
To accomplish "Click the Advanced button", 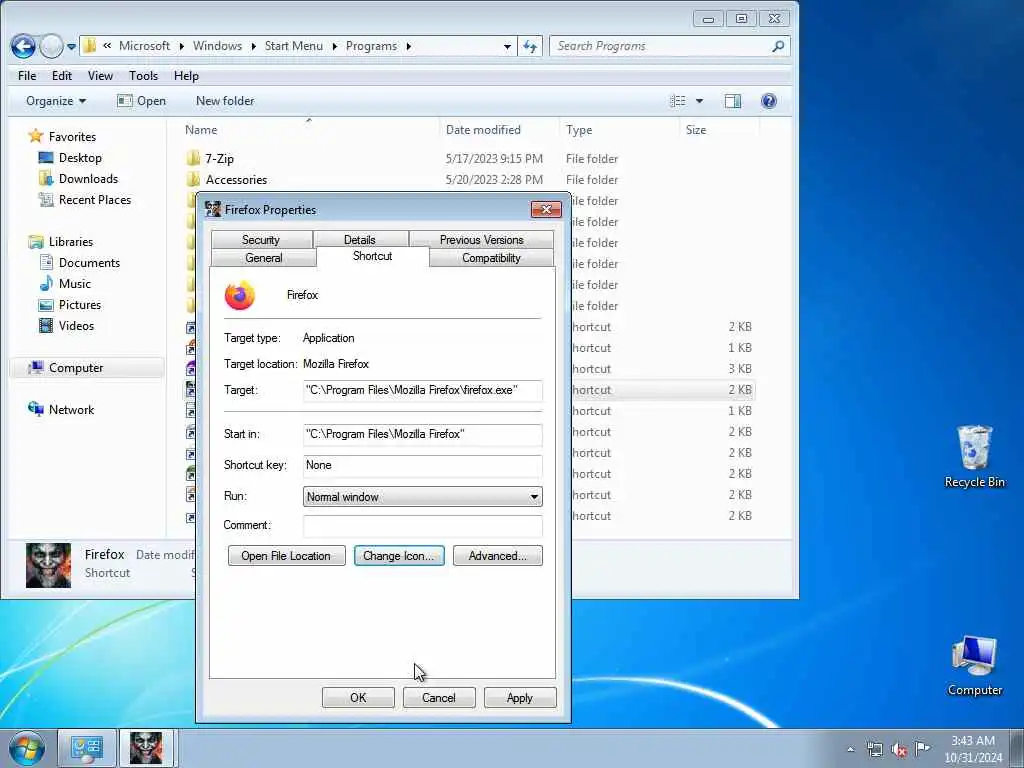I will click(498, 556).
